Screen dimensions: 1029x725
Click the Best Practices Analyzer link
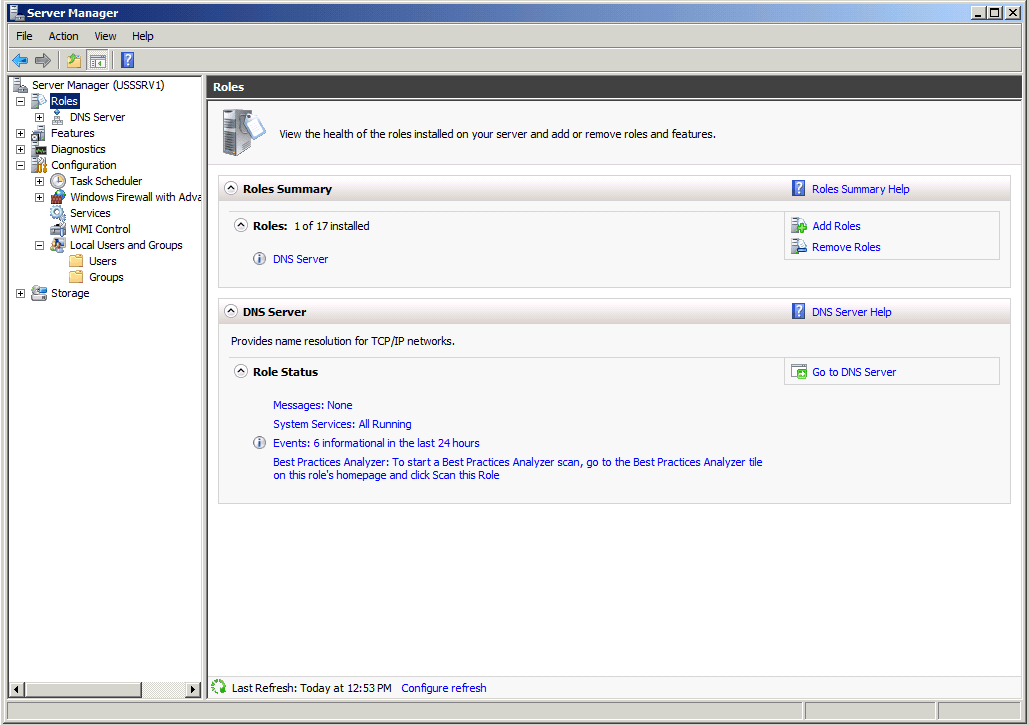click(518, 468)
